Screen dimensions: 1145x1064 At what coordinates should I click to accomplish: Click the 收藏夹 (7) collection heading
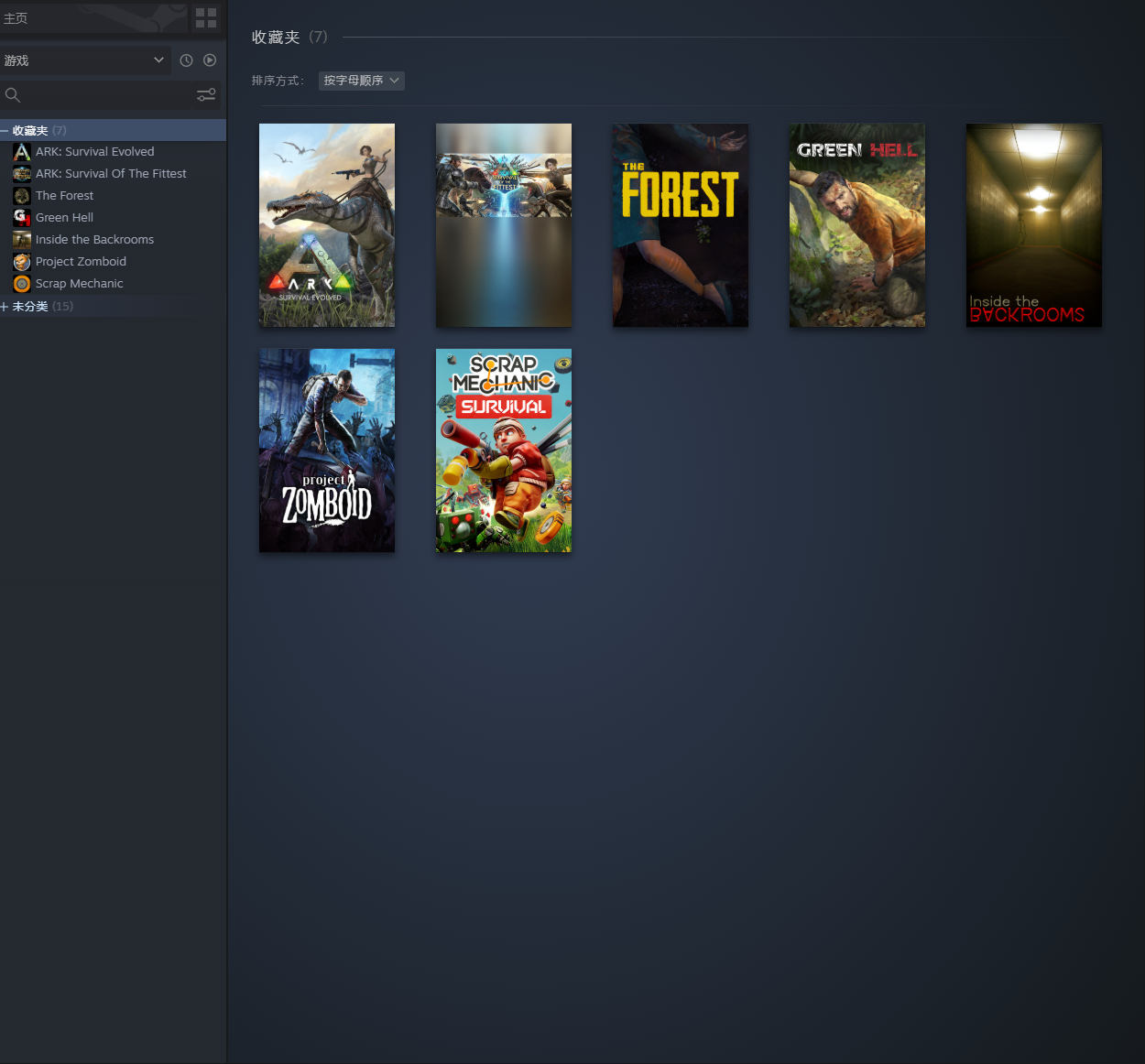289,38
